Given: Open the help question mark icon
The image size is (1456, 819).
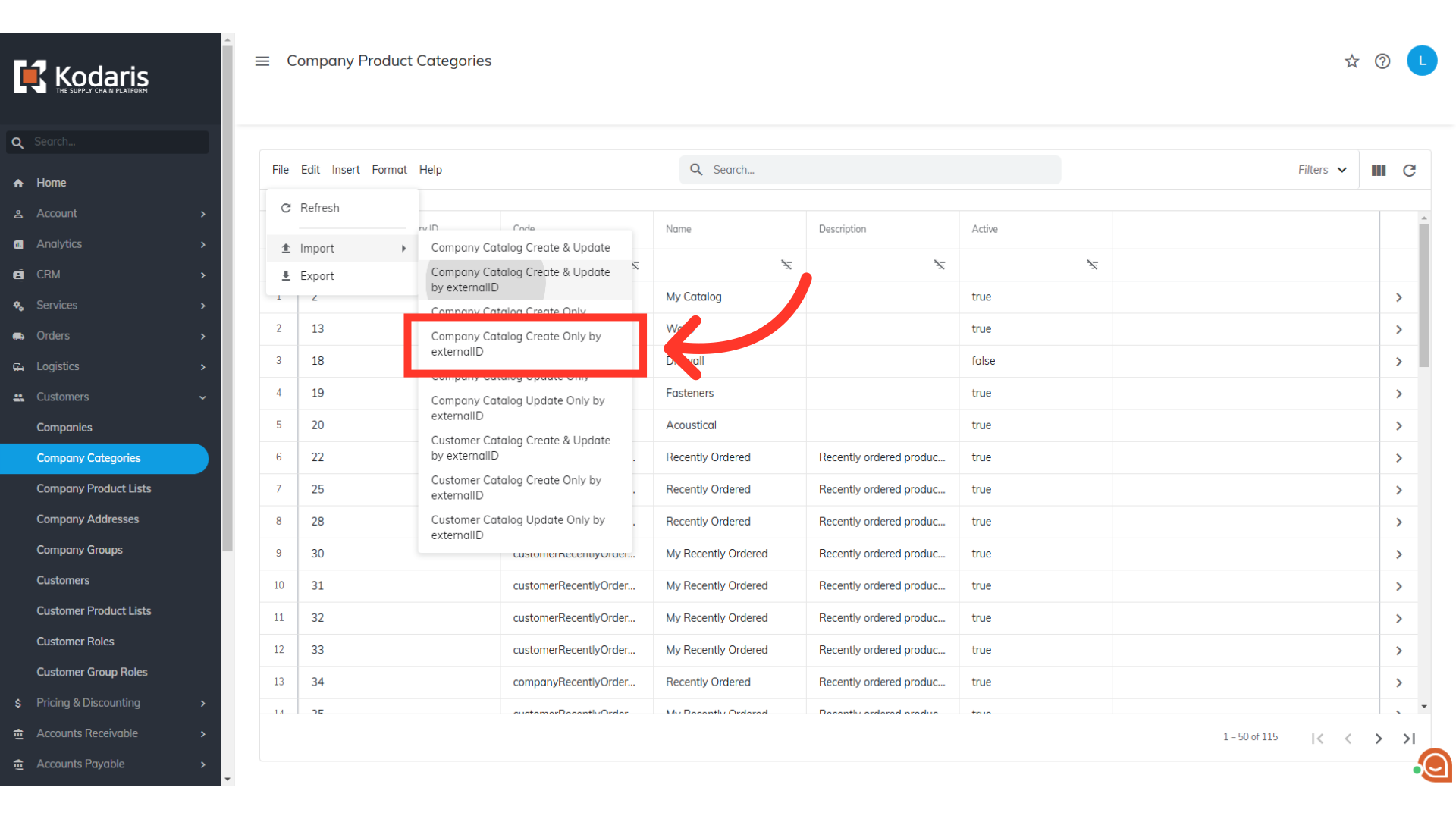Looking at the screenshot, I should pos(1382,61).
